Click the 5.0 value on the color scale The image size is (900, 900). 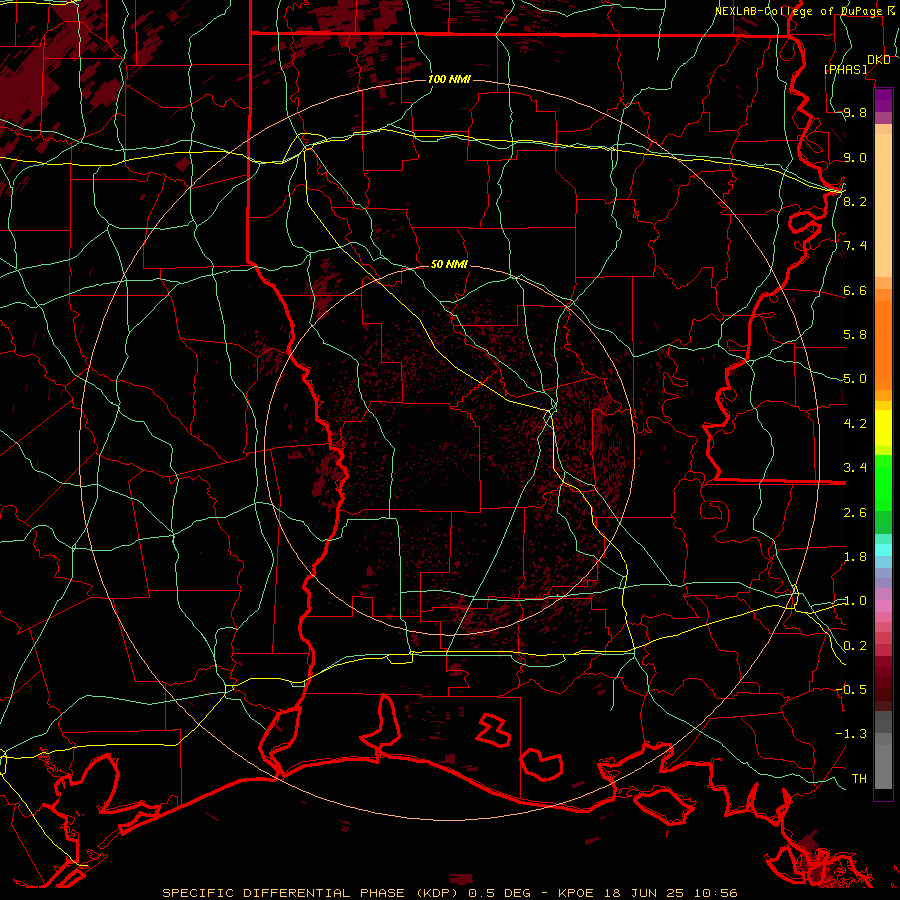[855, 379]
